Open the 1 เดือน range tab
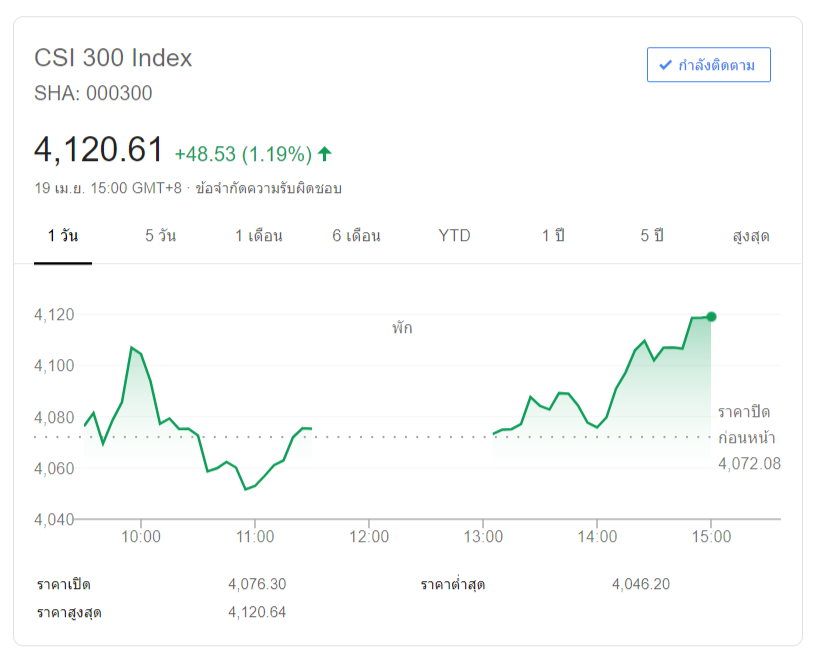The width and height of the screenshot is (816, 663). [x=259, y=236]
